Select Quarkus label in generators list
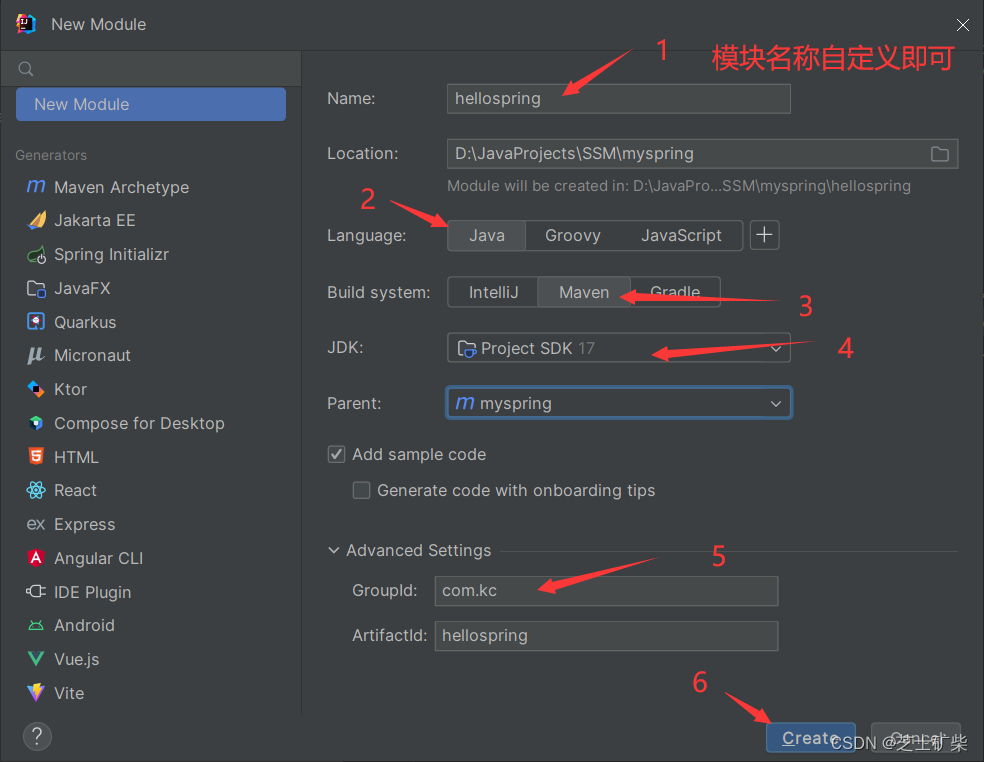This screenshot has width=984, height=762. 85,322
